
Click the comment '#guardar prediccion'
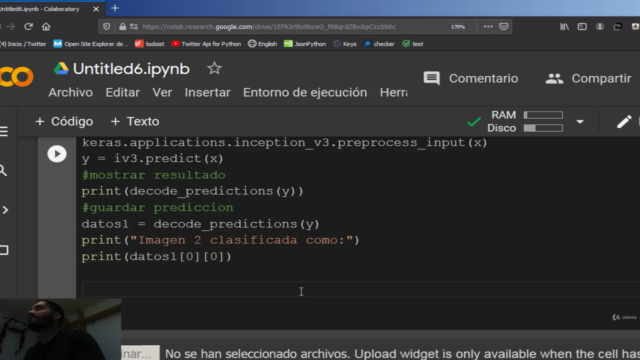point(157,208)
